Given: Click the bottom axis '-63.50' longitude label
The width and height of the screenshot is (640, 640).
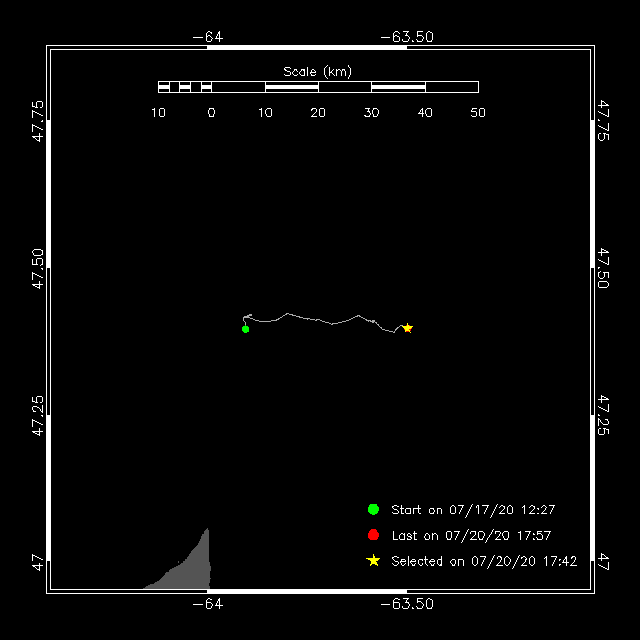Looking at the screenshot, I should coord(408,604).
